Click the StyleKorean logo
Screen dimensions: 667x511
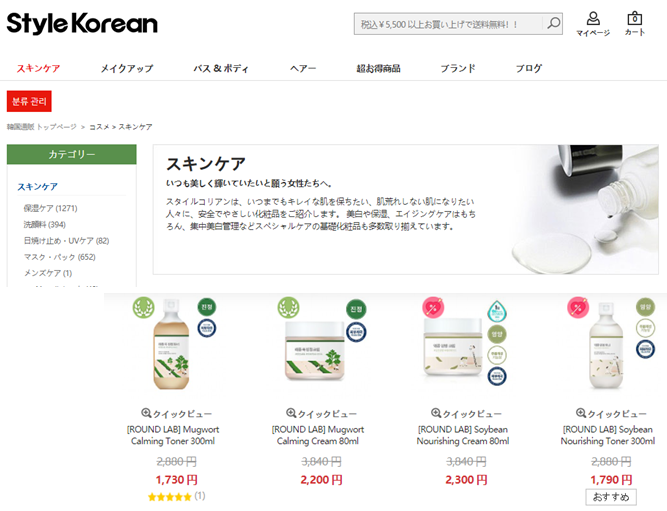(x=82, y=23)
